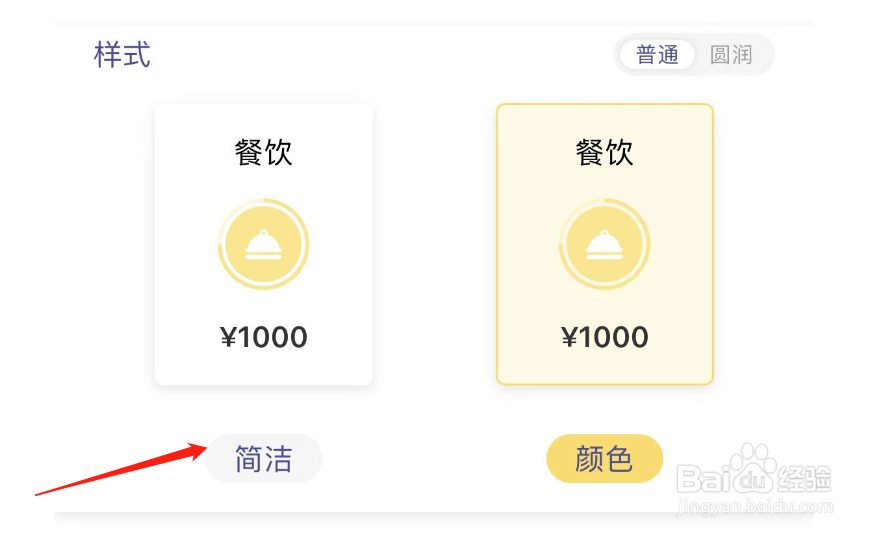Choose the 颜色 style button
Viewport: 882px width, 537px height.
(x=605, y=458)
